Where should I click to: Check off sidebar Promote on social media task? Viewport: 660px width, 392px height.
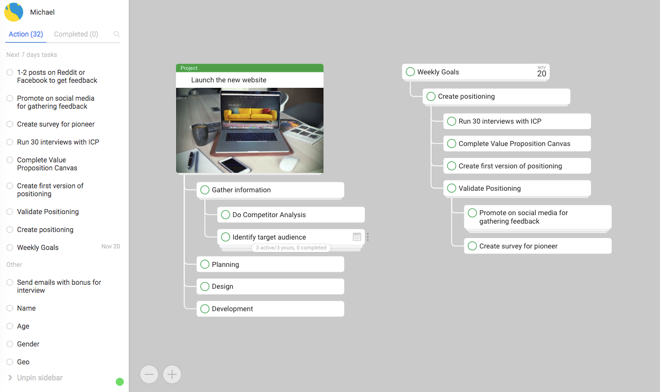(9, 98)
